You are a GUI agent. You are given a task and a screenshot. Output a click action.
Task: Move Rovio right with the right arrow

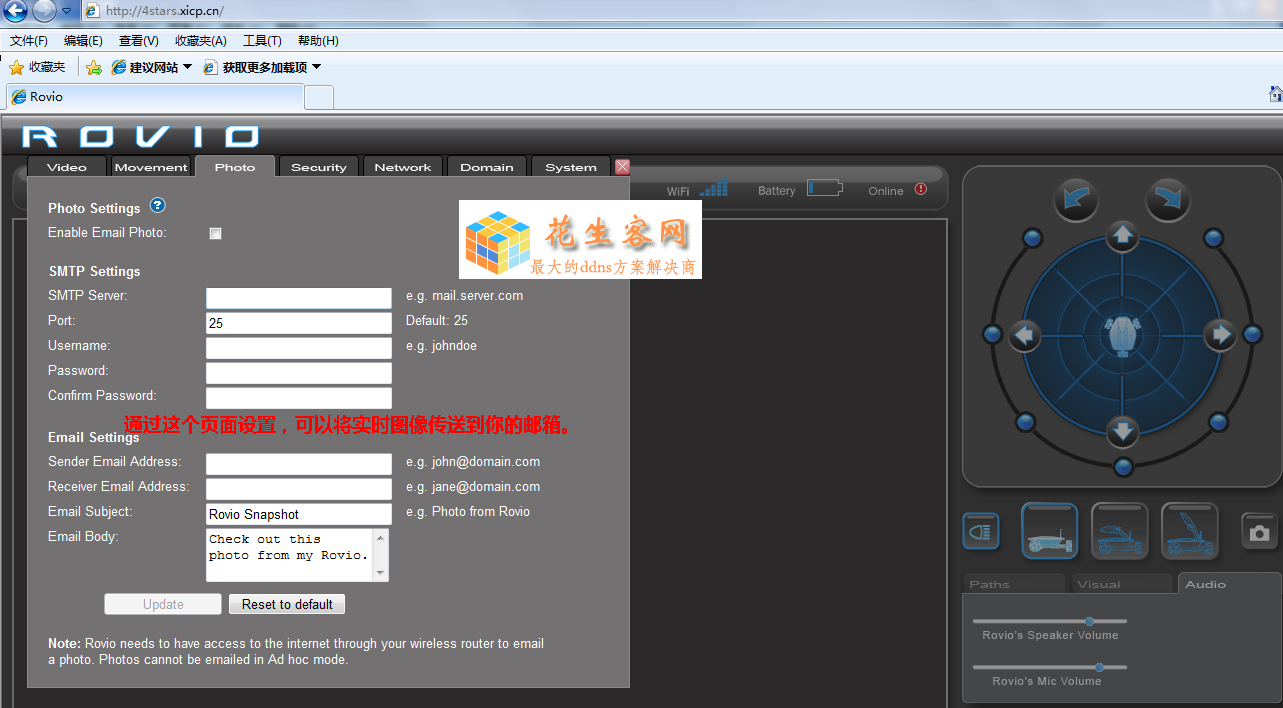coord(1220,335)
